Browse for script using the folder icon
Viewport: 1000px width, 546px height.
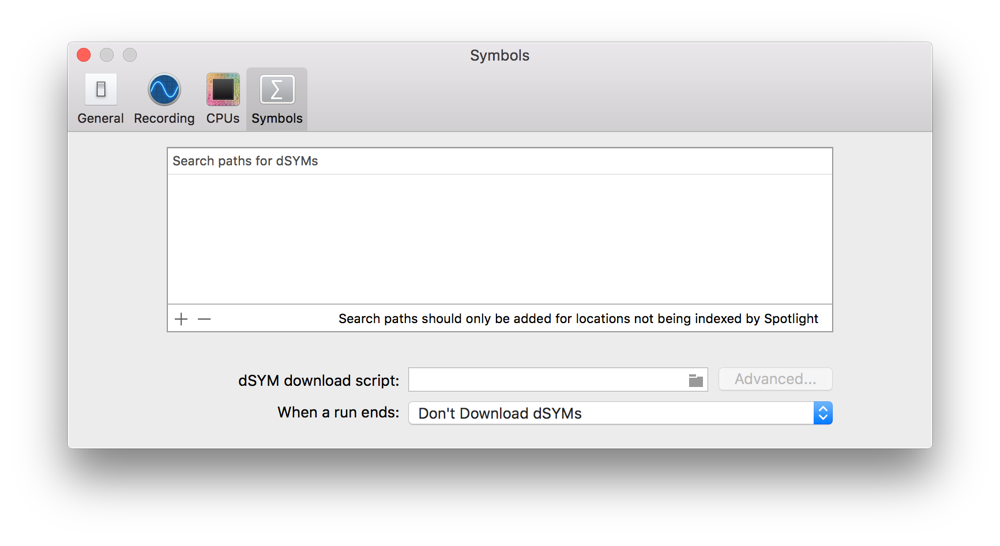click(696, 380)
